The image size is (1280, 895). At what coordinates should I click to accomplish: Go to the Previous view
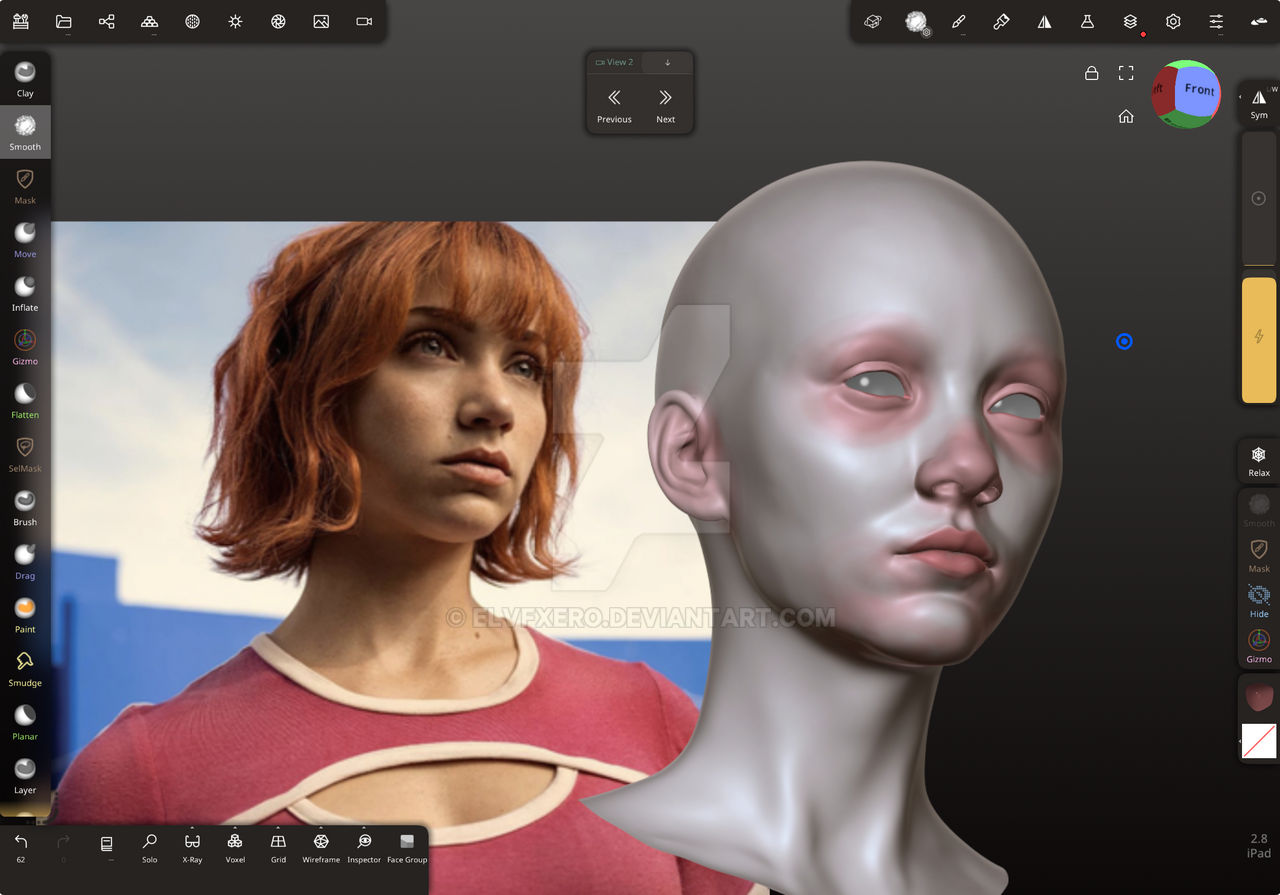[614, 104]
